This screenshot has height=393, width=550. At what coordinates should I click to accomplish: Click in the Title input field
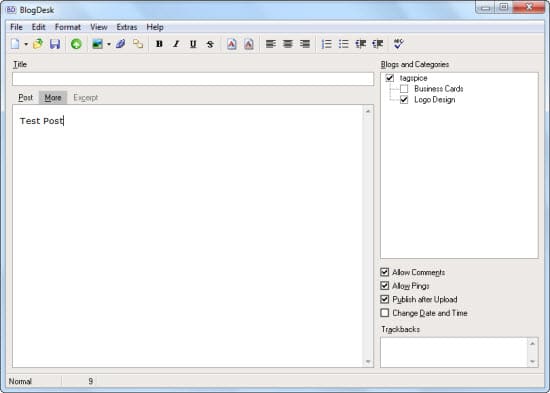[193, 79]
